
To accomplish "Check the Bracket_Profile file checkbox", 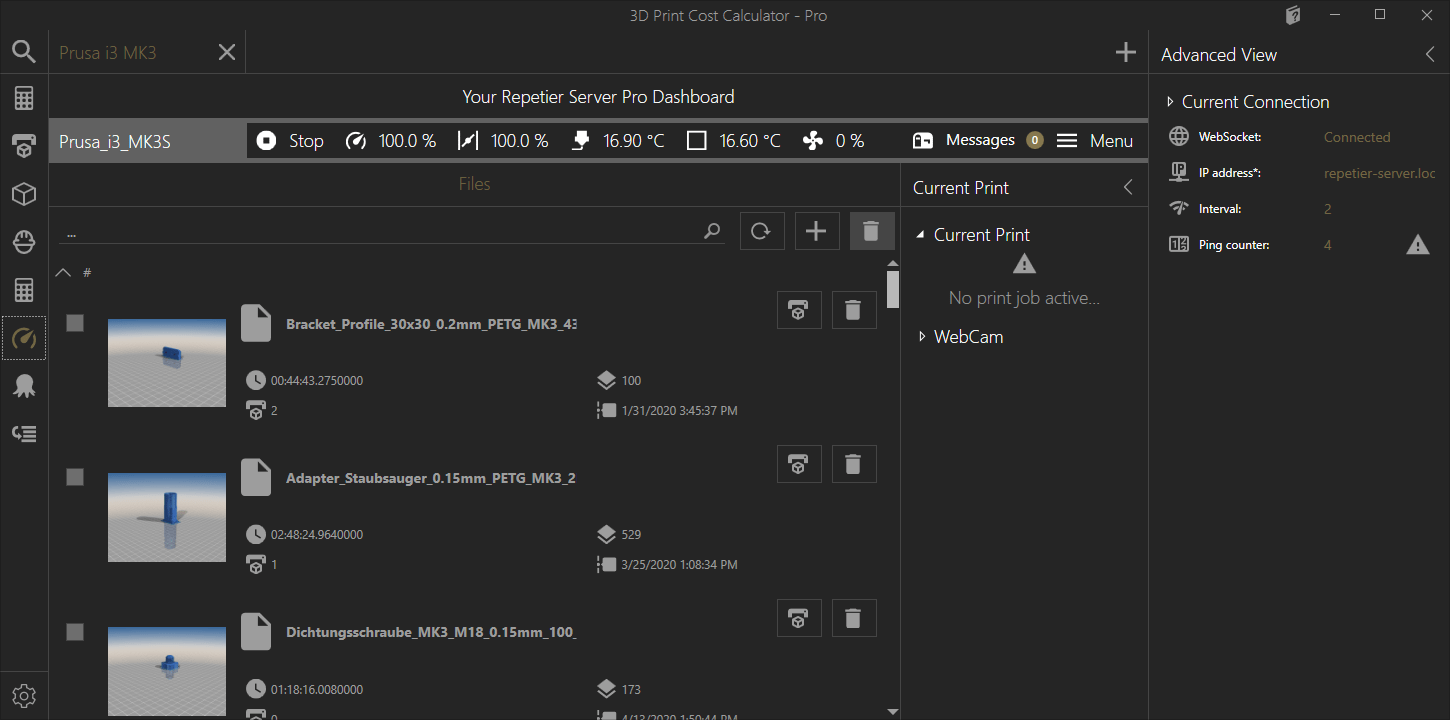I will click(75, 323).
